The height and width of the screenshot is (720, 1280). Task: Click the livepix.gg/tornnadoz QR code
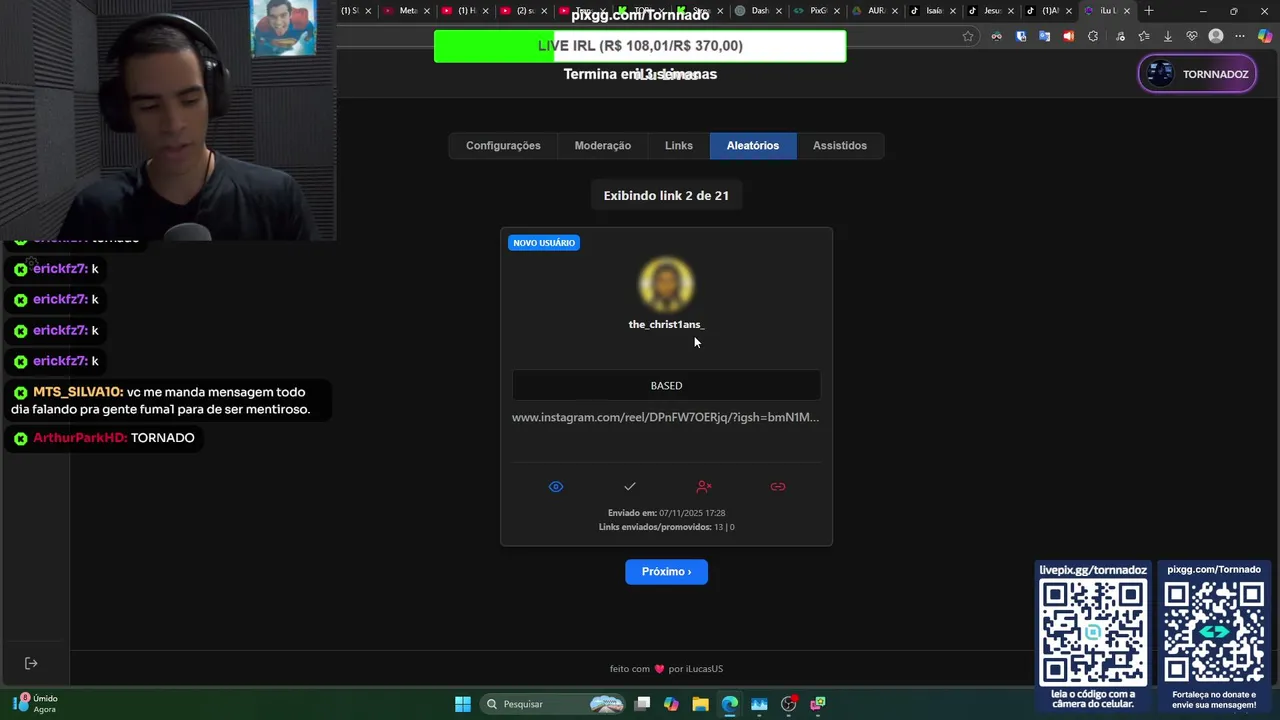1093,633
